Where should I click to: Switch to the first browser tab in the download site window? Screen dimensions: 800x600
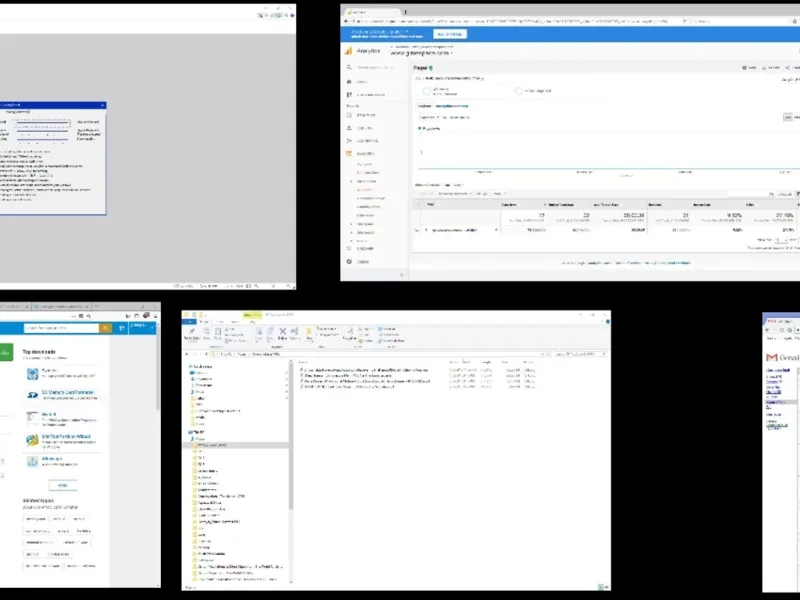point(13,307)
